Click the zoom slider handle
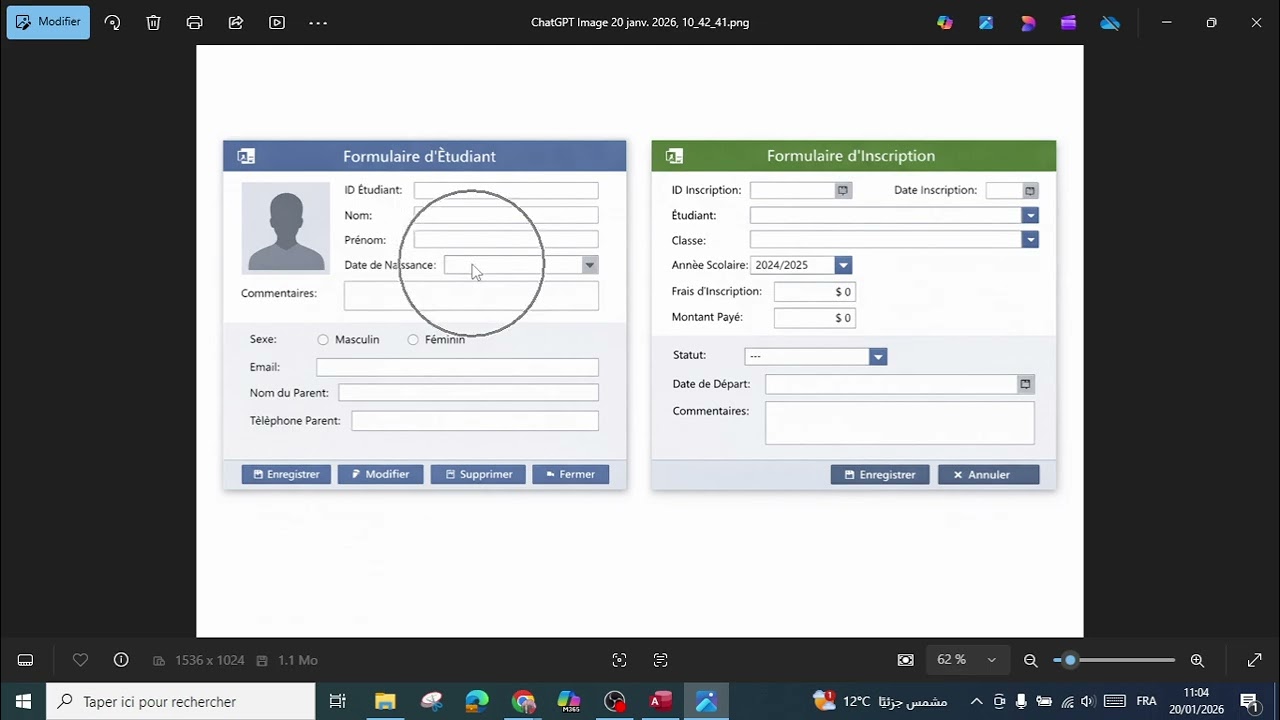Viewport: 1280px width, 720px height. pos(1070,660)
